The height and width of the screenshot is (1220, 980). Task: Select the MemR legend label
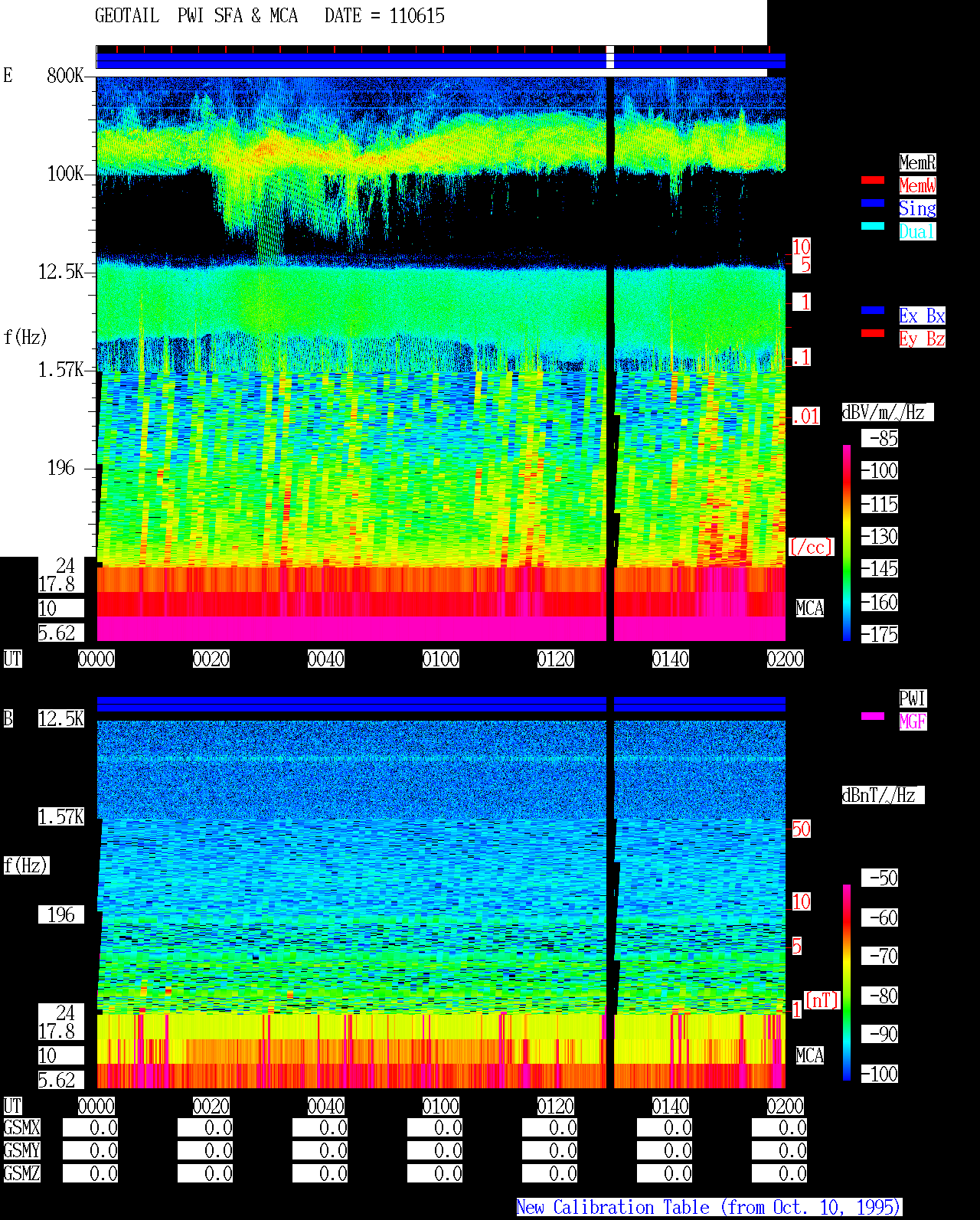(x=917, y=162)
